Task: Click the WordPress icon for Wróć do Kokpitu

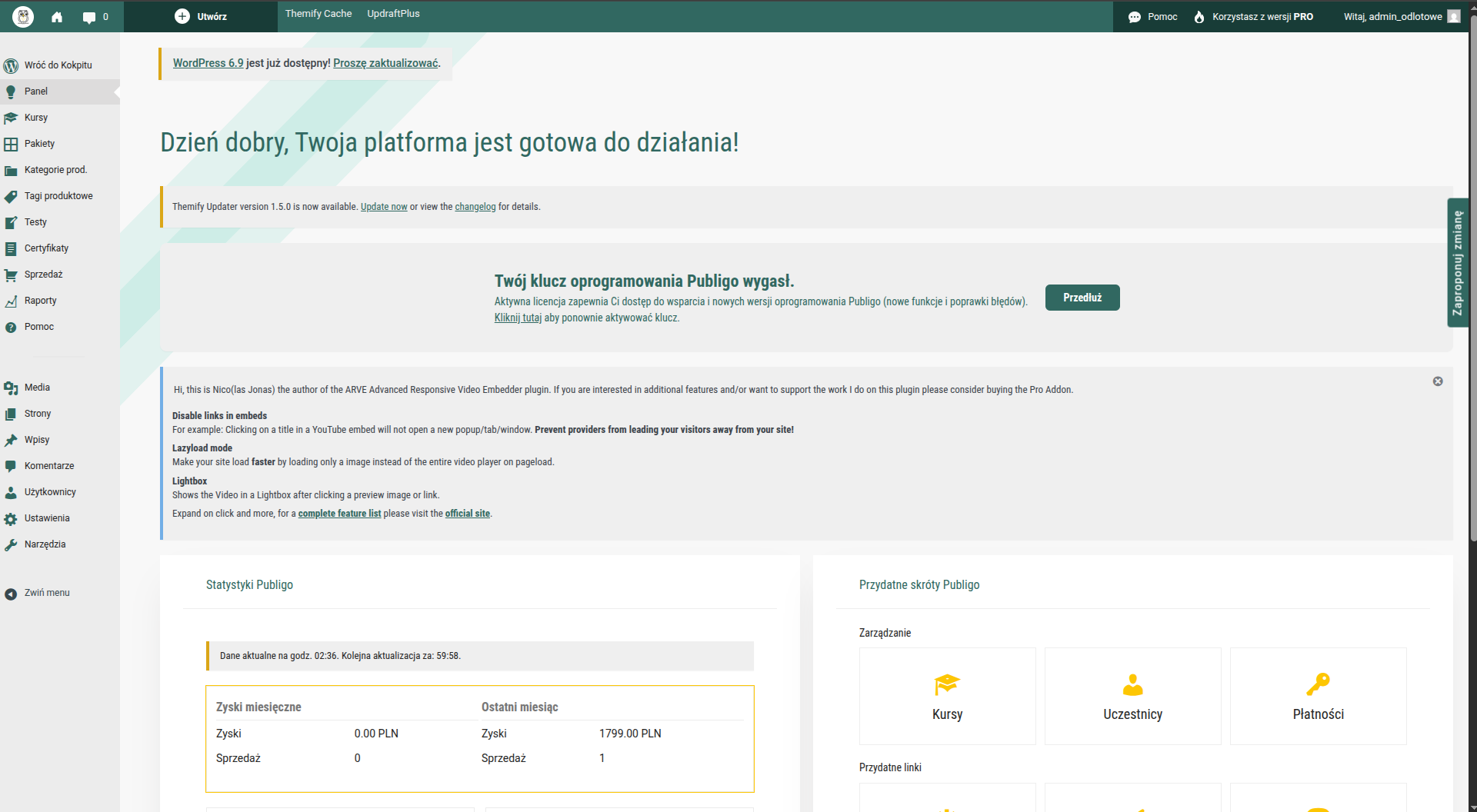Action: [x=11, y=65]
